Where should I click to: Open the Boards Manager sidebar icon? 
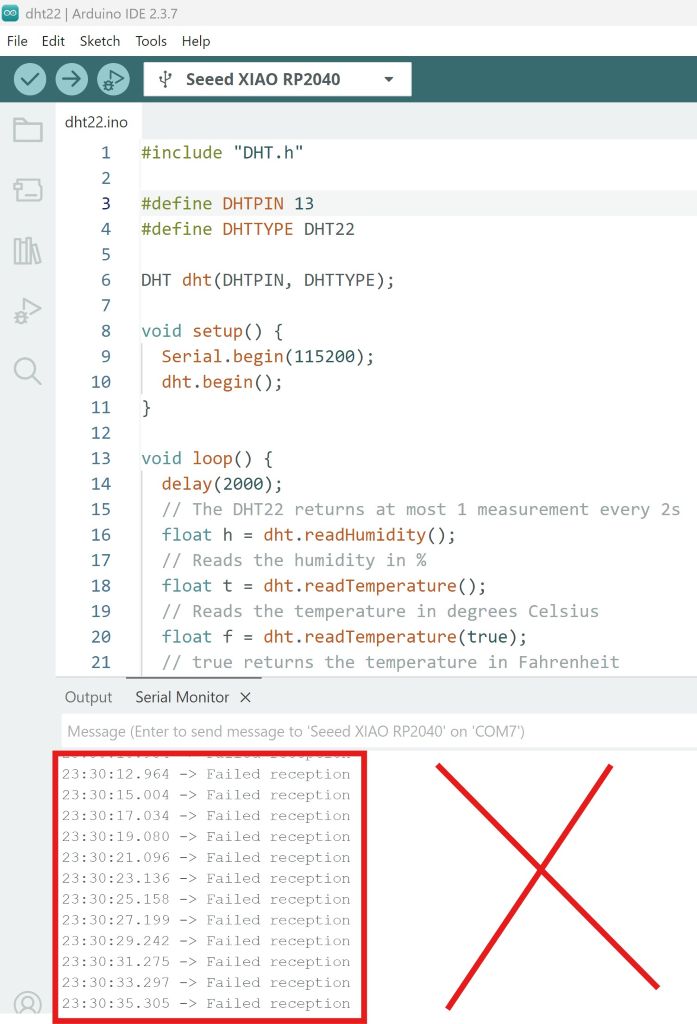pyautogui.click(x=27, y=190)
